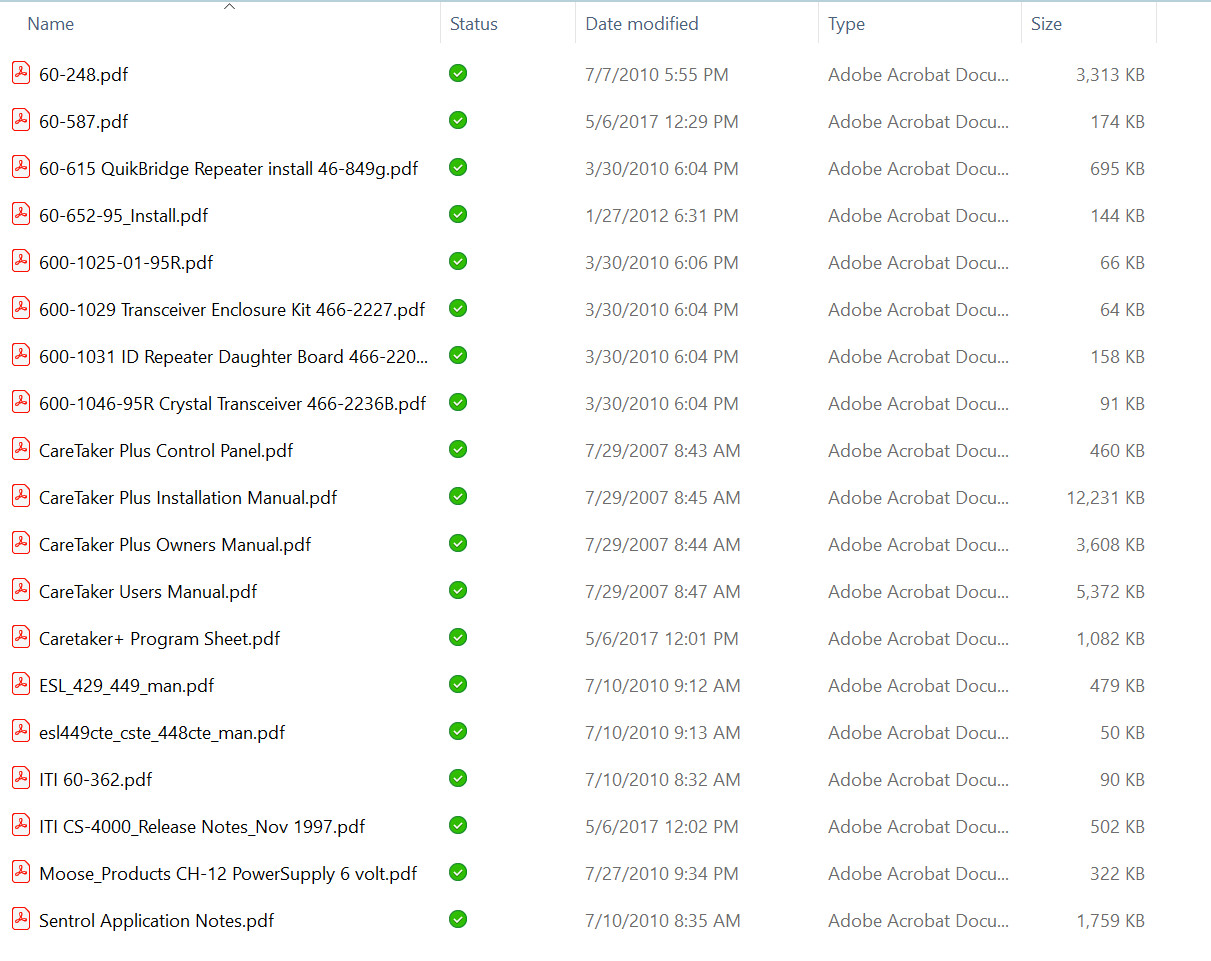Click the 12,231 KB size value
Viewport: 1211px width, 961px height.
pyautogui.click(x=1106, y=498)
